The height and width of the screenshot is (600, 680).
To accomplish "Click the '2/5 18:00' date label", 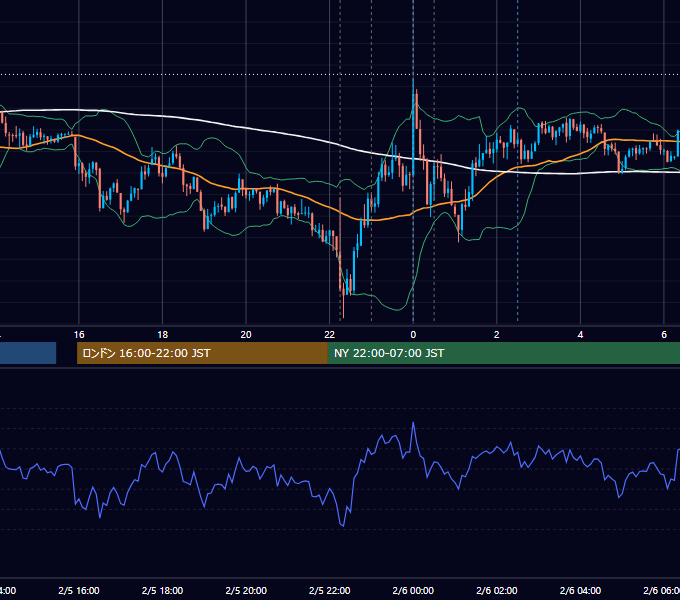I will click(x=162, y=590).
